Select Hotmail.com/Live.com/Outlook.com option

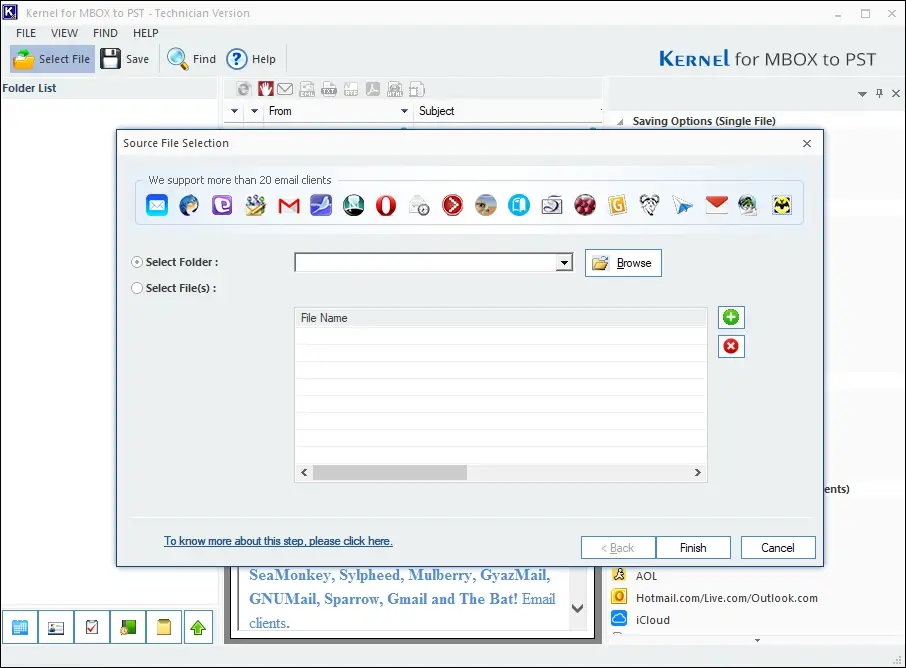pyautogui.click(x=726, y=598)
